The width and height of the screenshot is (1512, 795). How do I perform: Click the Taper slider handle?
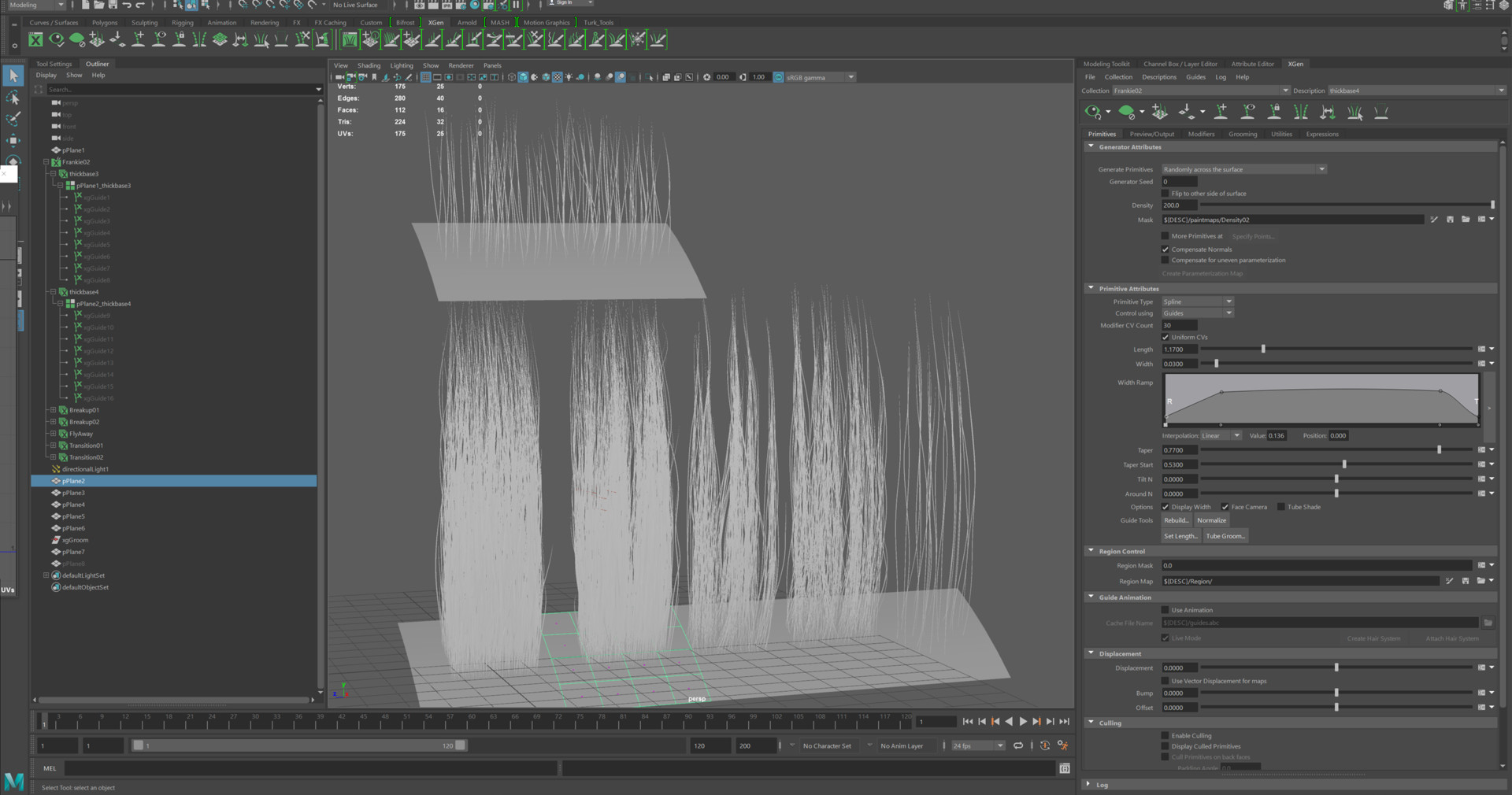[x=1439, y=450]
